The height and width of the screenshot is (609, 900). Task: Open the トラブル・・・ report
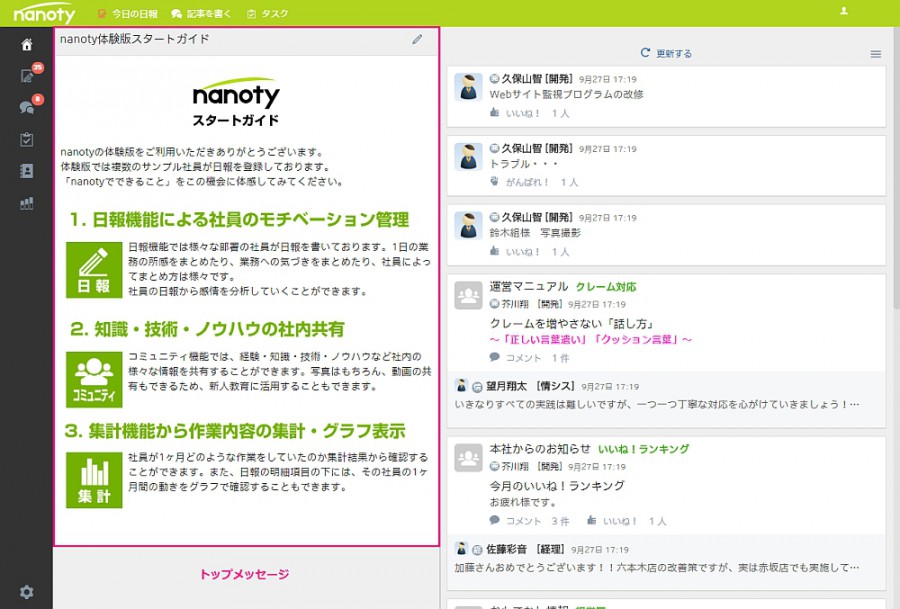[x=523, y=164]
